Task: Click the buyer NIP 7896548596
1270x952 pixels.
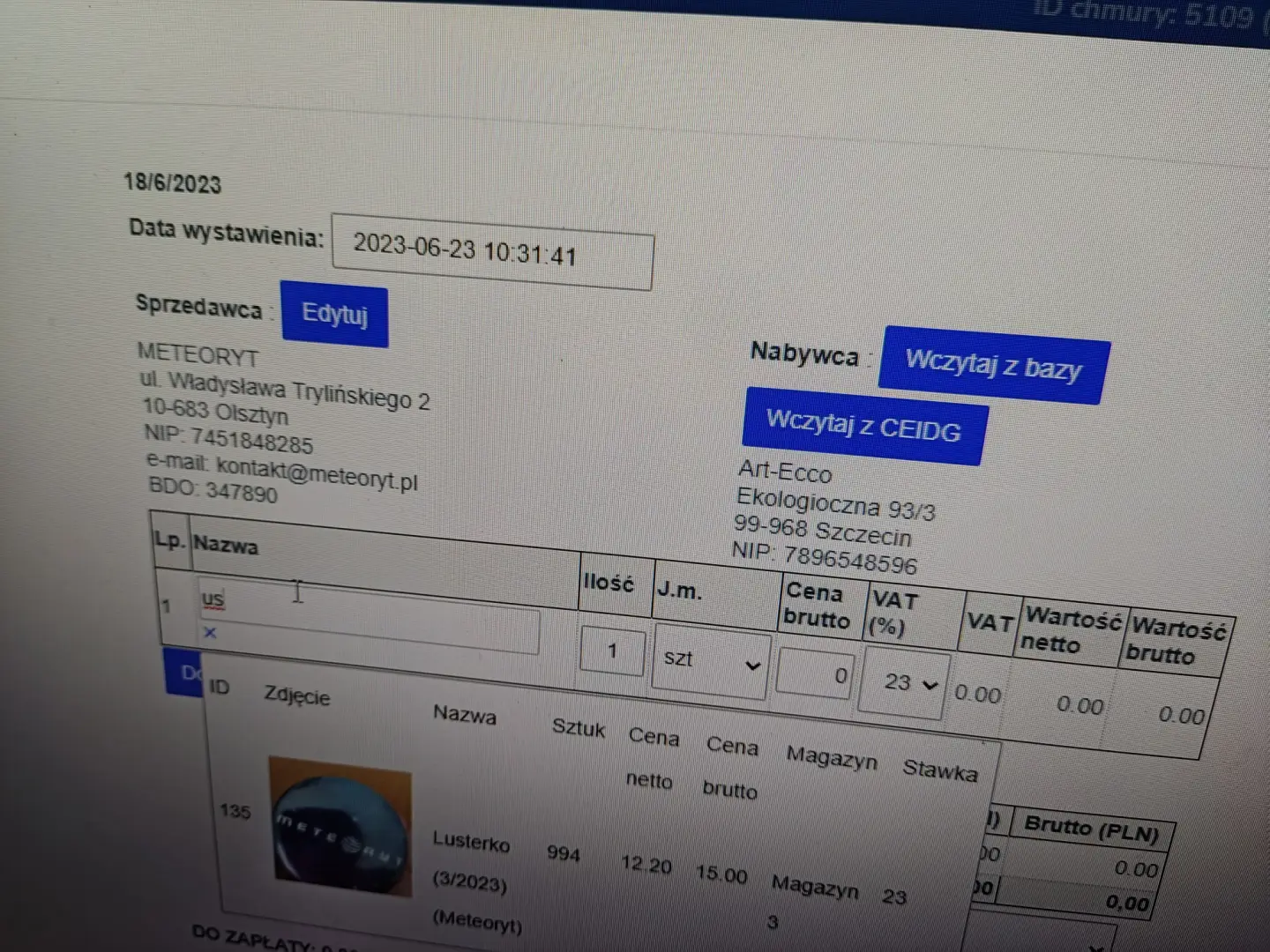Action: tap(850, 559)
